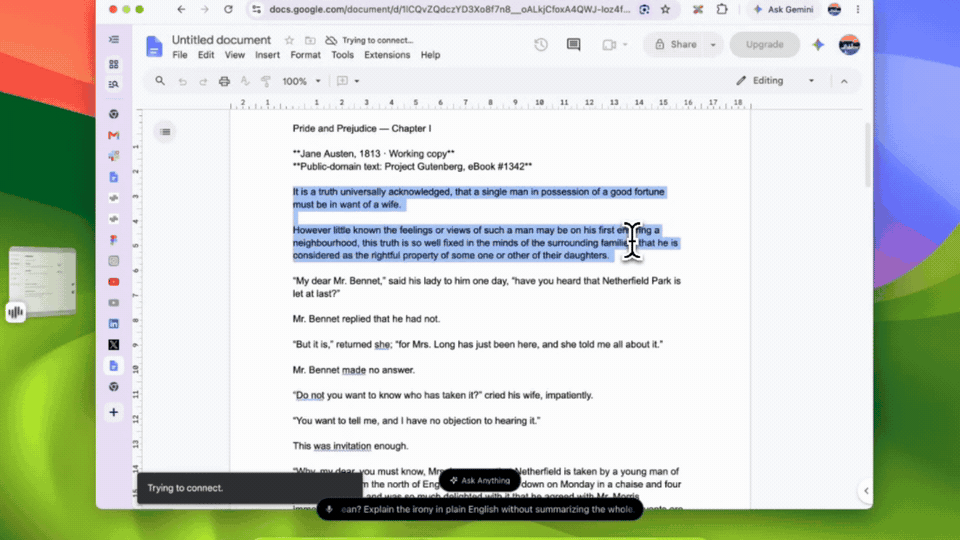
Task: Switch to the Gmail sidebar tab
Action: pos(114,135)
